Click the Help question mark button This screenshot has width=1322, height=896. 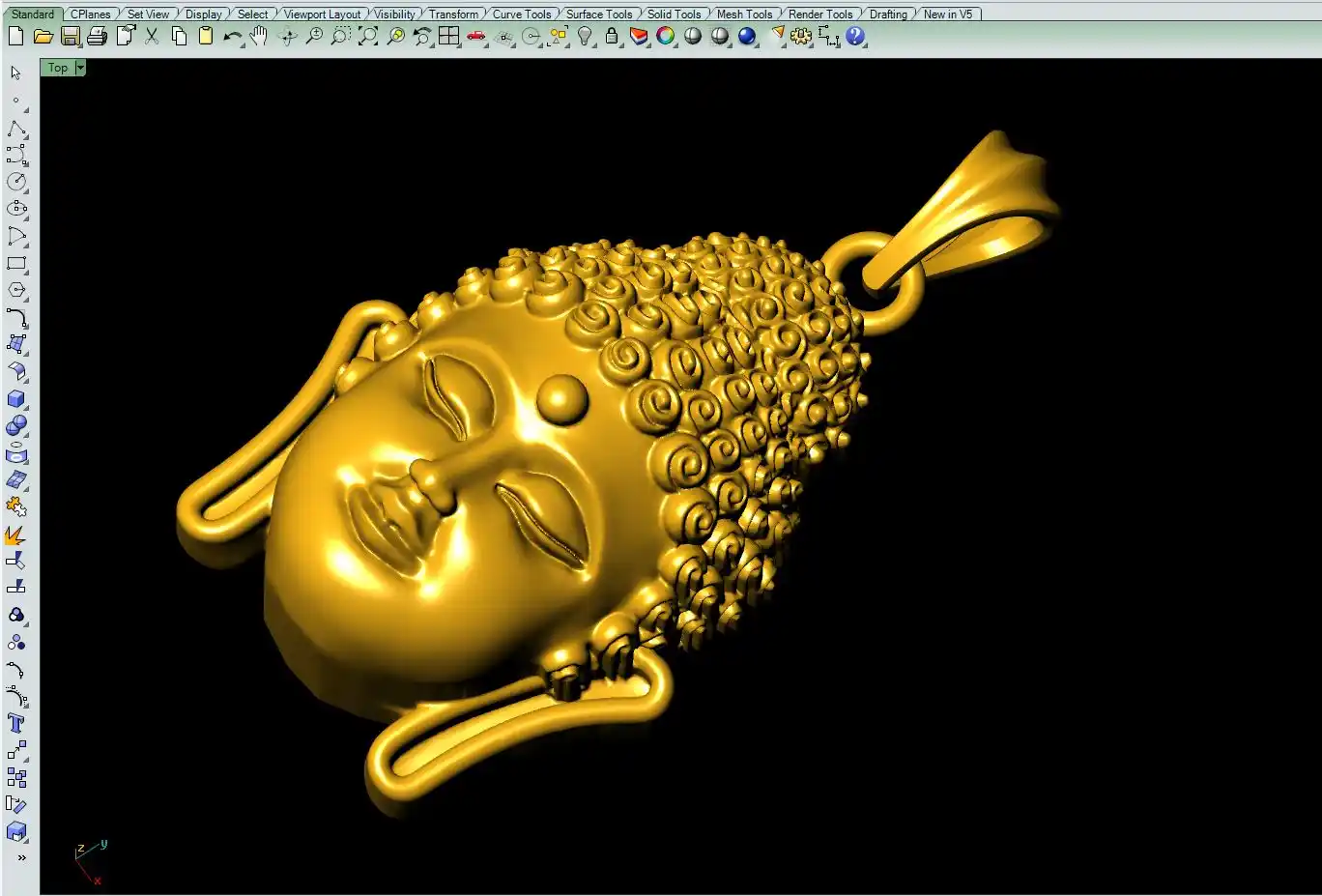point(855,37)
